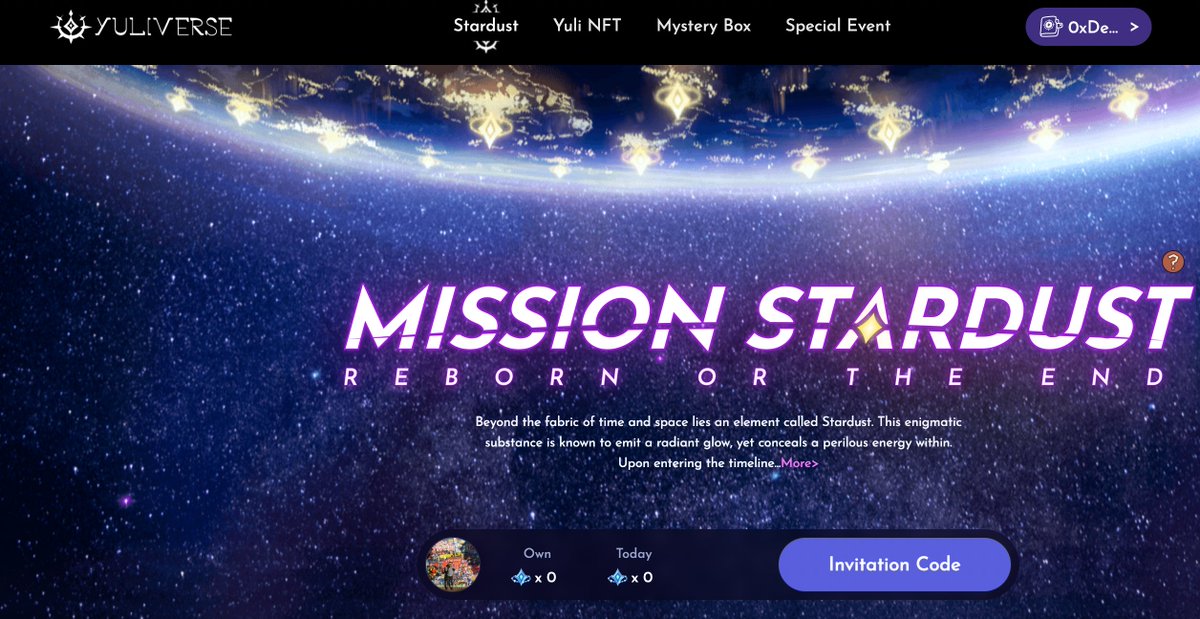The width and height of the screenshot is (1200, 619).
Task: Open the 0xDe... wallet address dropdown
Action: tap(1089, 27)
